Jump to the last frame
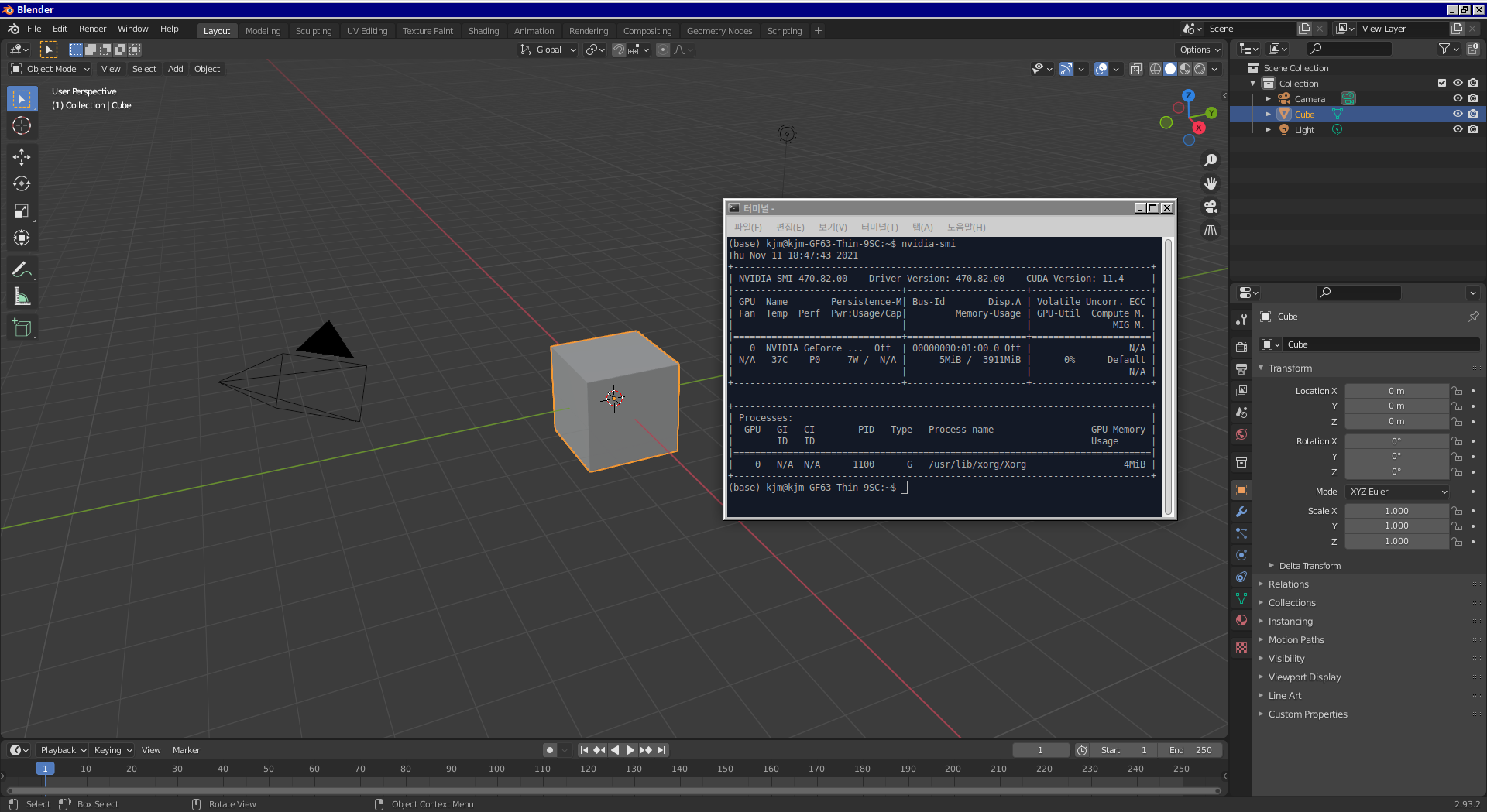Viewport: 1487px width, 812px height. pos(661,750)
